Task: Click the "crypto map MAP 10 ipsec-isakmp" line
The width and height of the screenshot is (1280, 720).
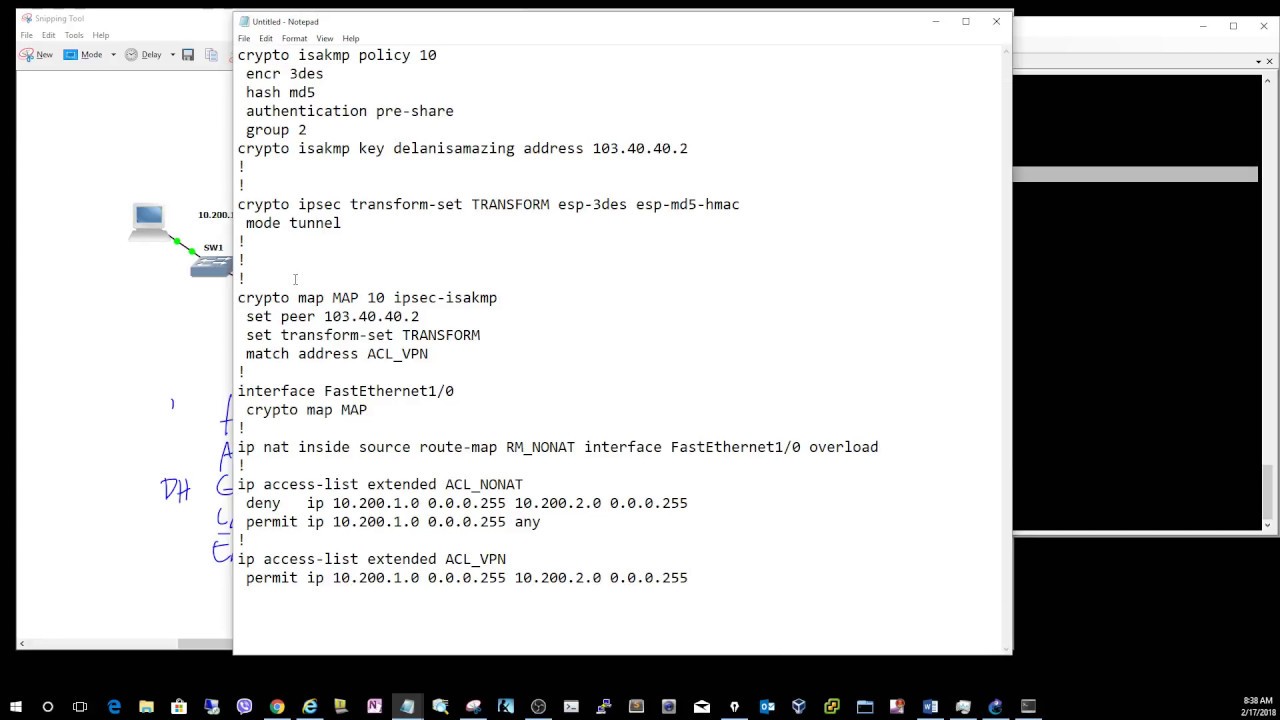Action: [x=367, y=298]
